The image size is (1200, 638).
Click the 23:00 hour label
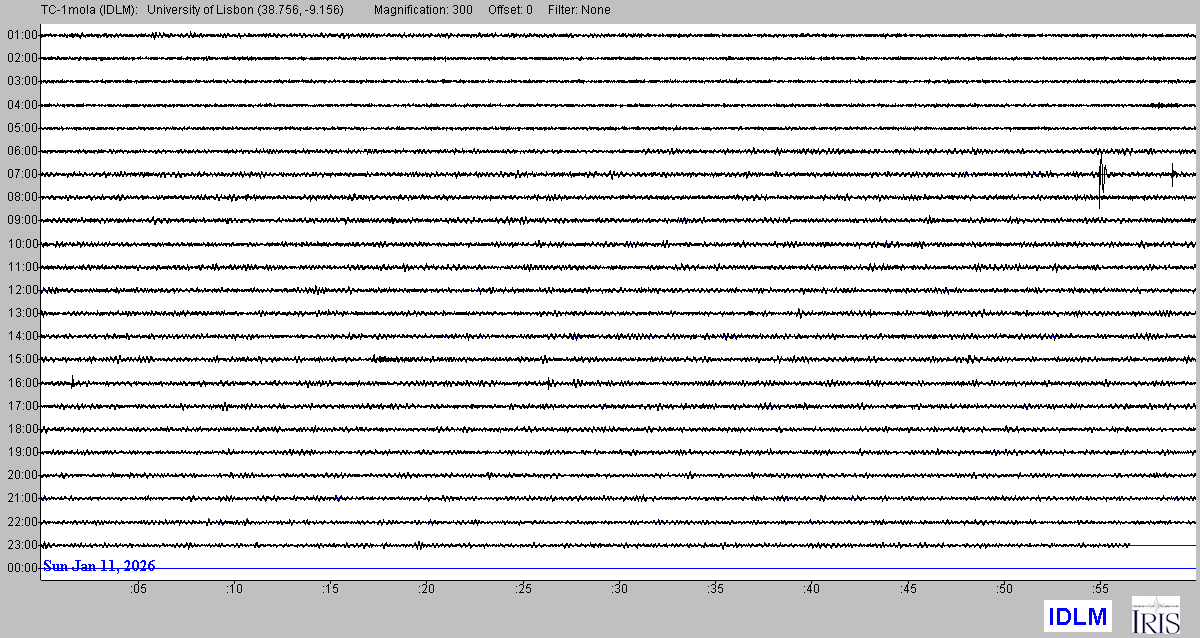tap(22, 545)
